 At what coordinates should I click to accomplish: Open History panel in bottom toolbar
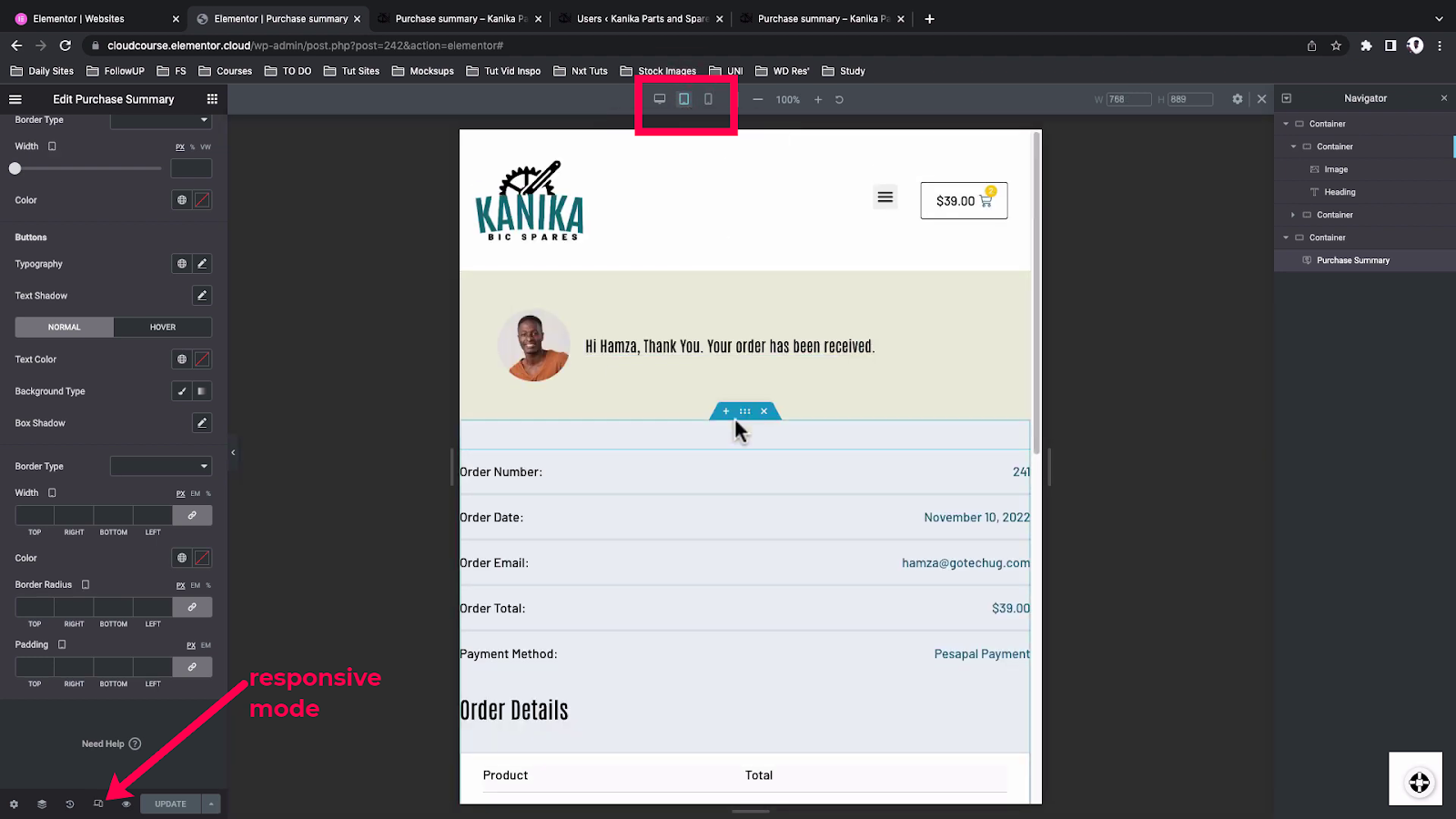click(x=70, y=804)
